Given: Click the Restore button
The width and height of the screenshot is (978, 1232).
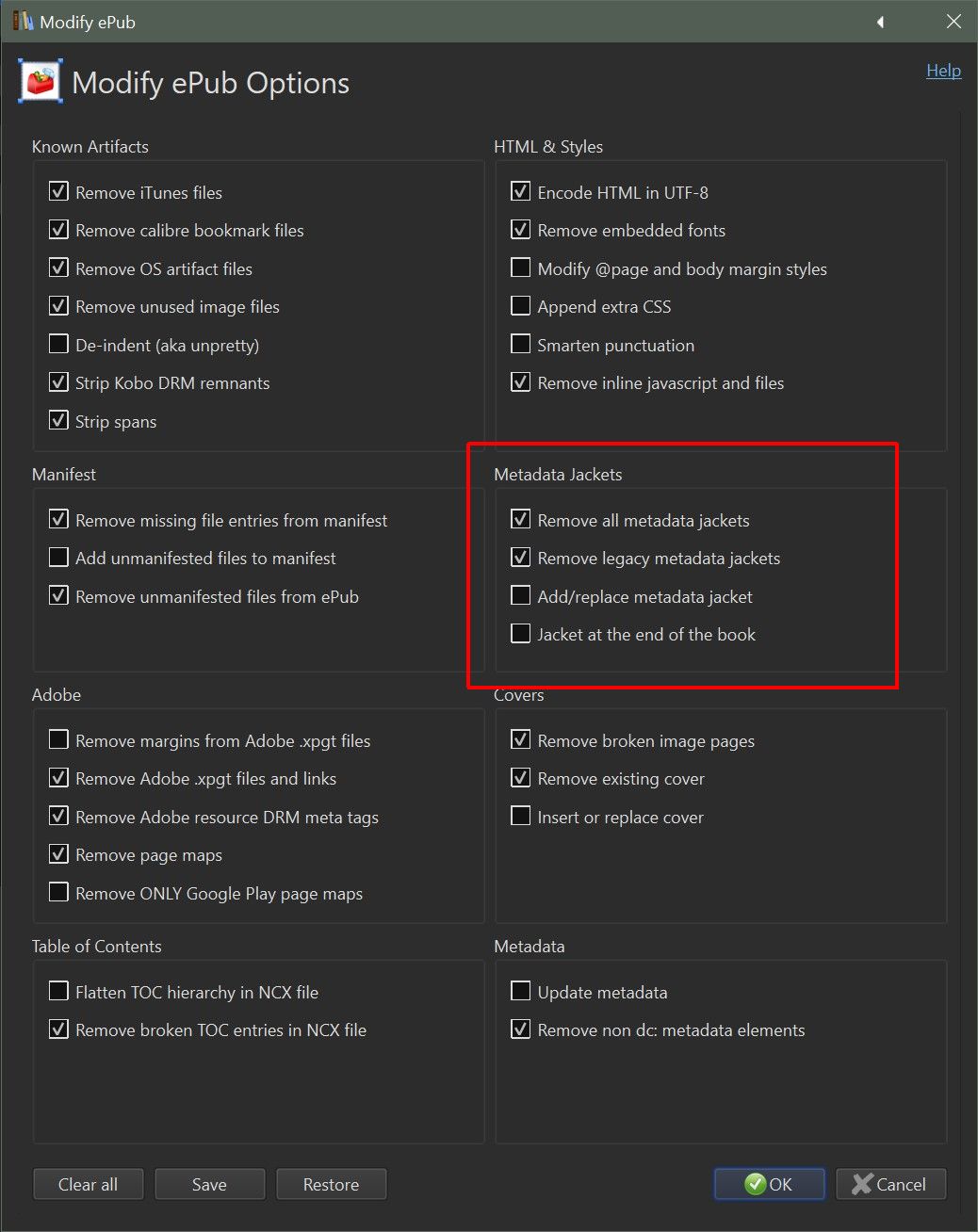Looking at the screenshot, I should pos(331,1184).
